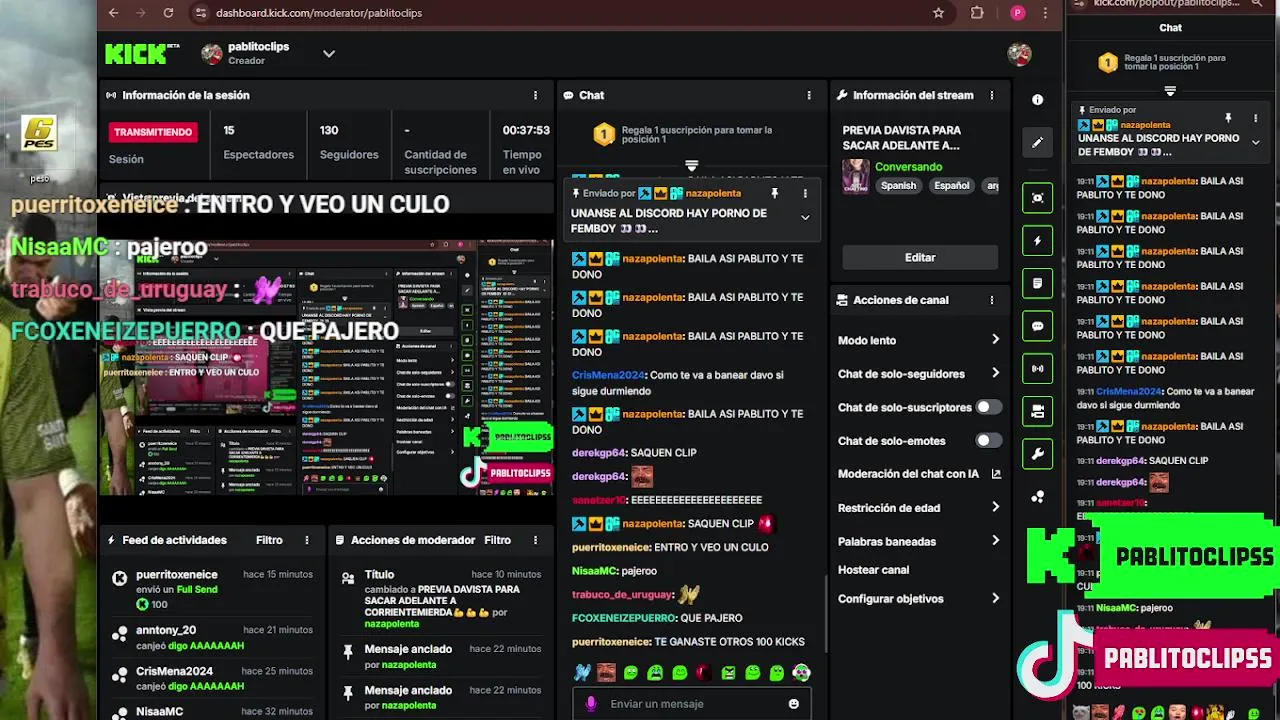Open the emoji picker in message box
Viewport: 1280px width, 720px height.
(794, 704)
